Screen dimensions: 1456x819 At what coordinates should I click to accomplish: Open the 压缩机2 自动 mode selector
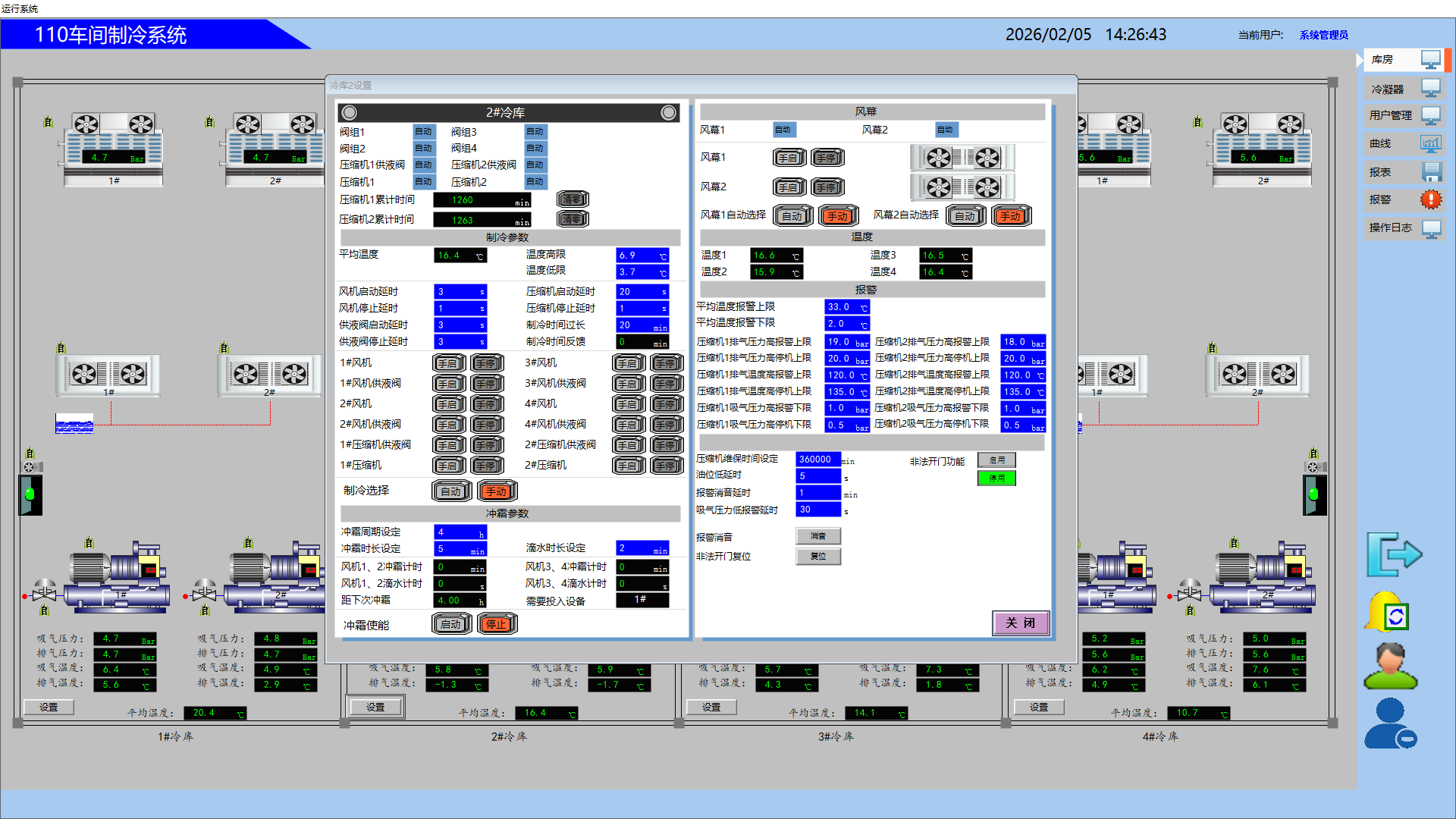pos(535,182)
